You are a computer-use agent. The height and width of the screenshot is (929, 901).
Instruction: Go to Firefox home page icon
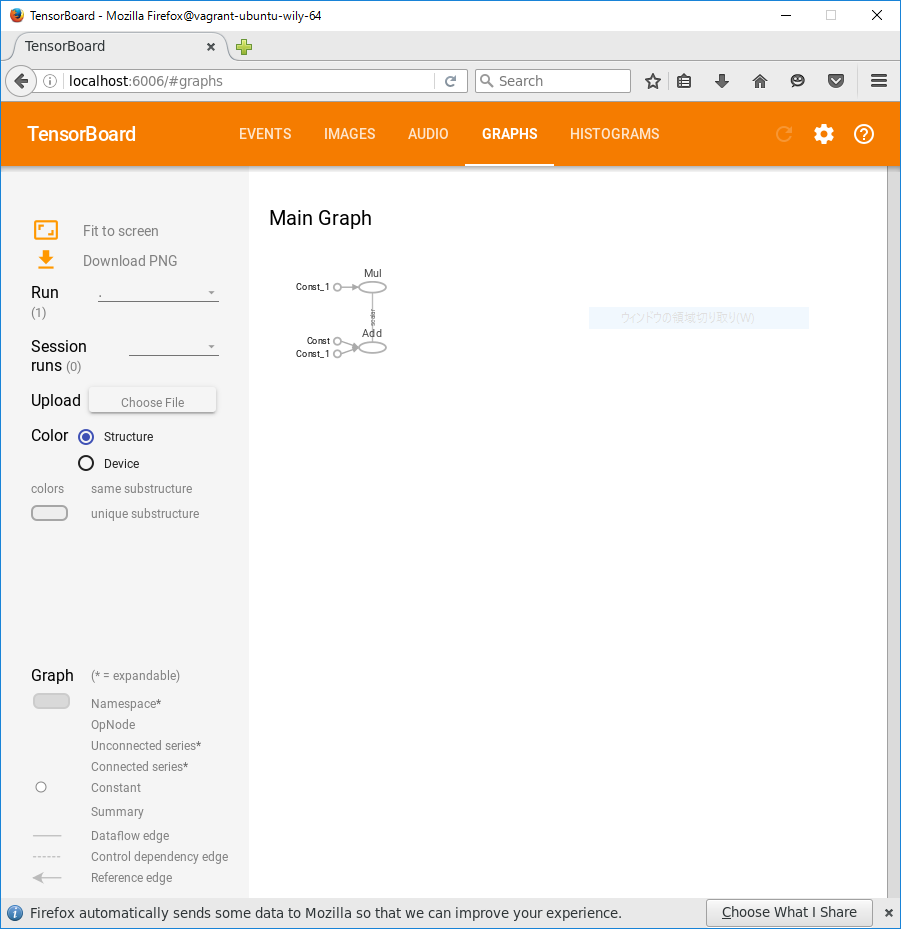pos(759,81)
